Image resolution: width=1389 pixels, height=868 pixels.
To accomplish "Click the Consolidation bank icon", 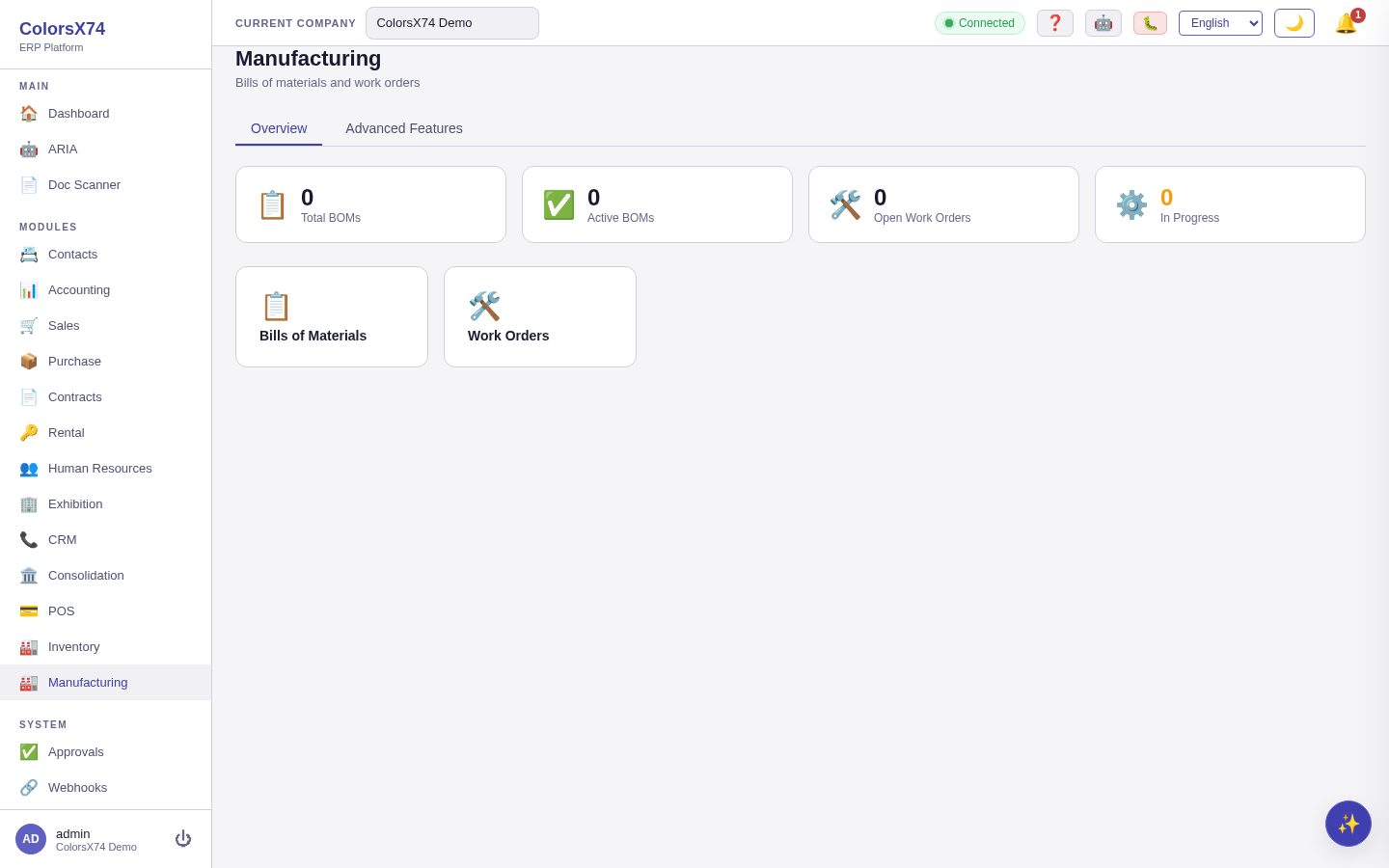I will point(29,575).
